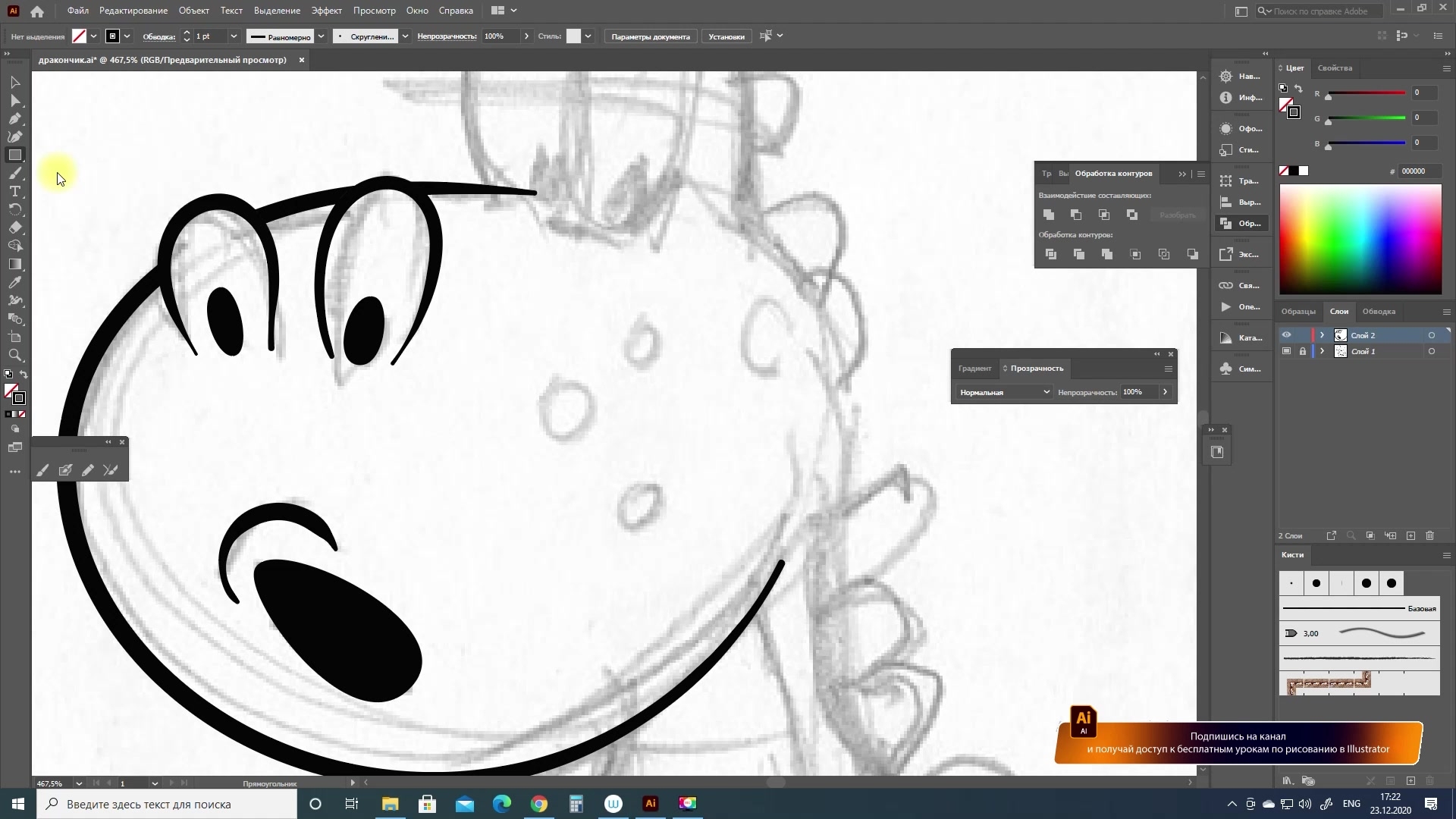The height and width of the screenshot is (819, 1456).
Task: Open File Explorer from taskbar
Action: (x=390, y=804)
